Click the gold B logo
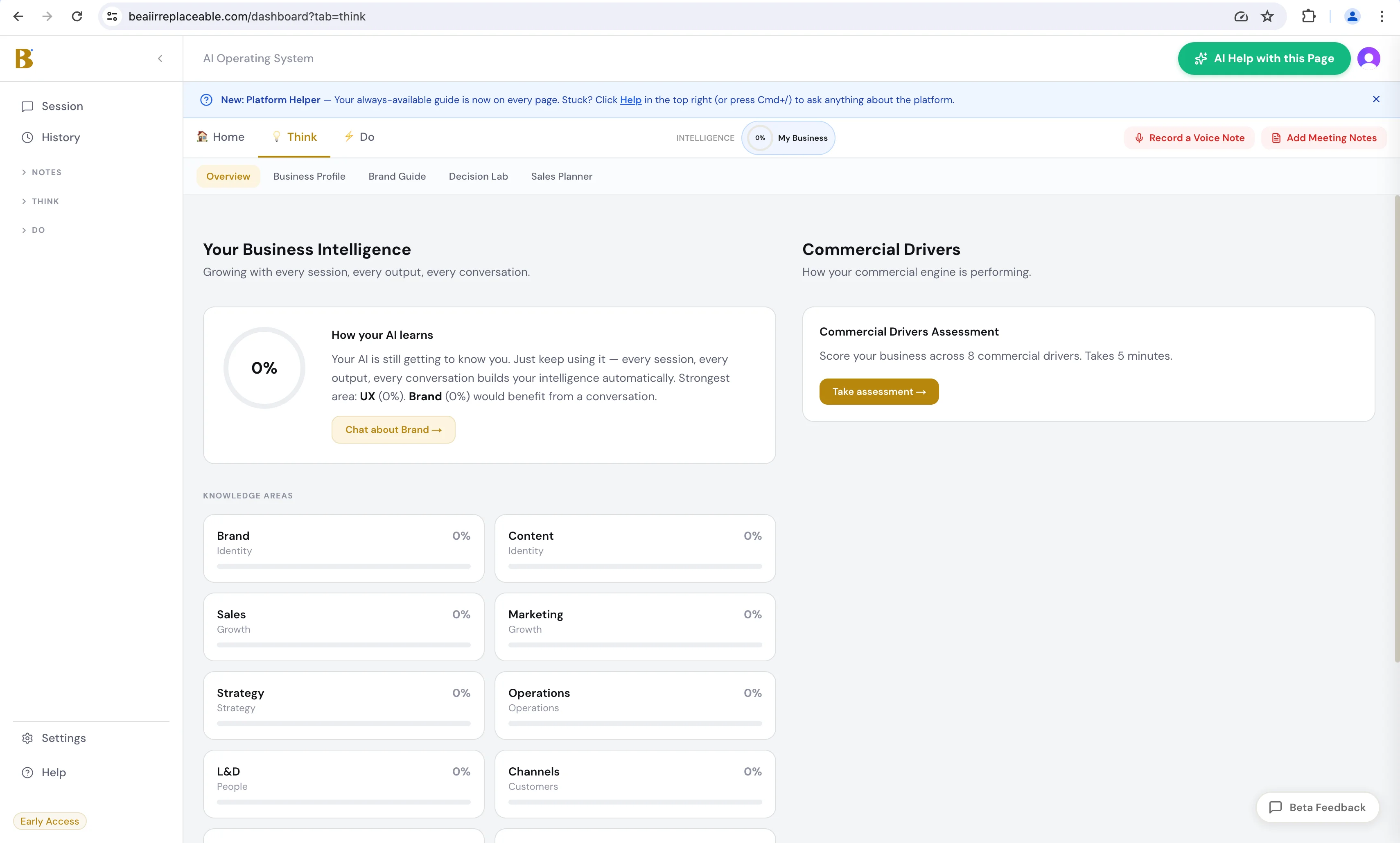This screenshot has height=843, width=1400. [x=25, y=58]
